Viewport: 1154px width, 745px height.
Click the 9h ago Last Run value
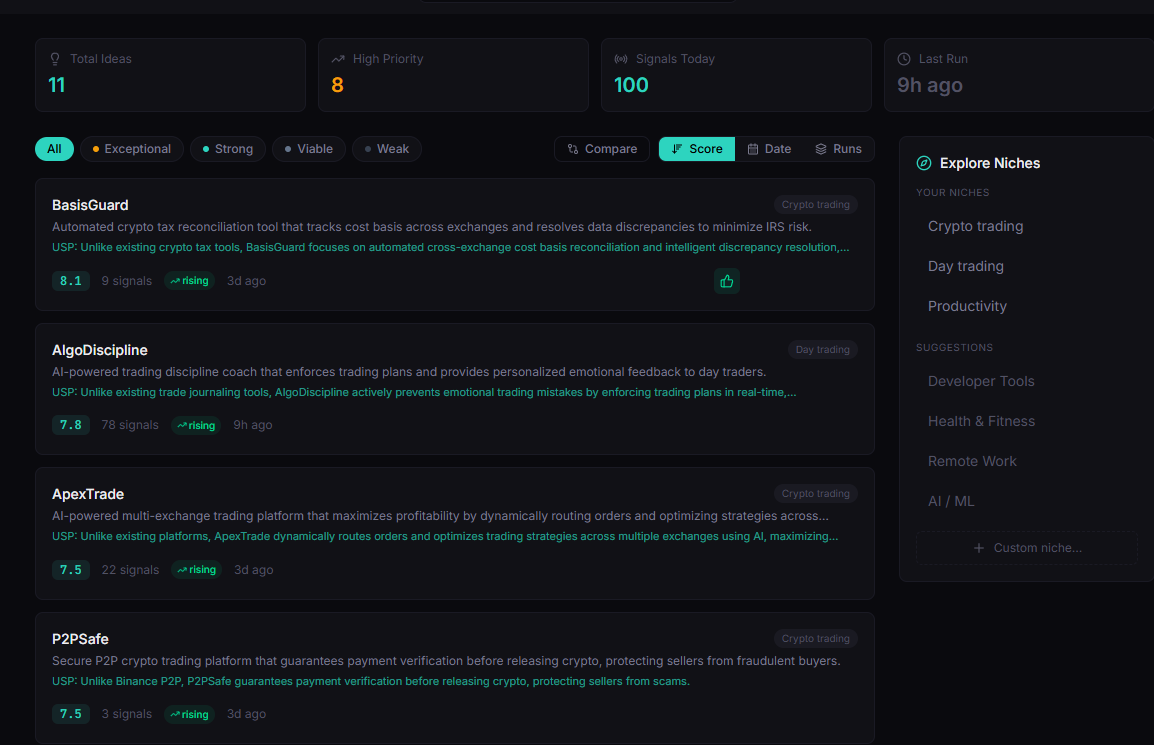[x=930, y=85]
